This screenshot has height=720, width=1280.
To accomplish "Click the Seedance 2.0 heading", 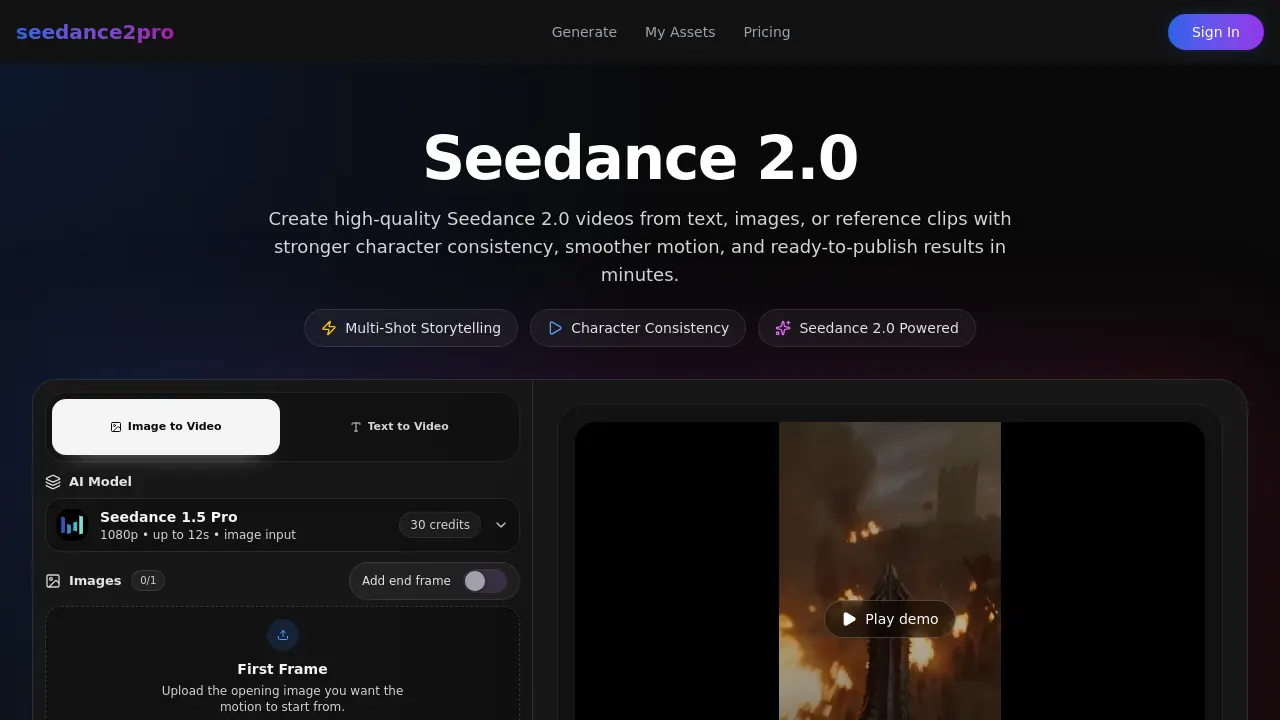I will point(640,158).
